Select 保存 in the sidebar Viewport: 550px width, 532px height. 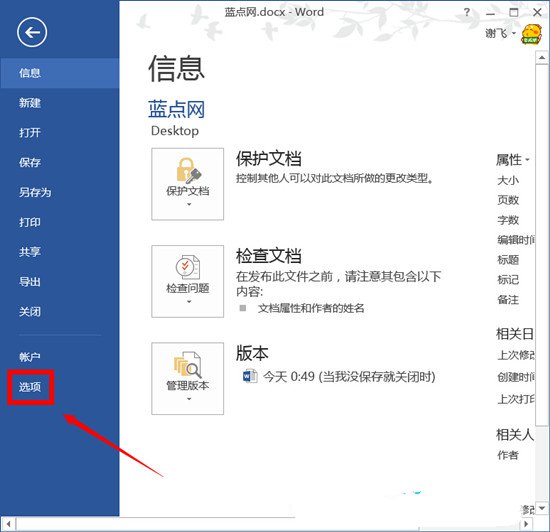(60, 162)
